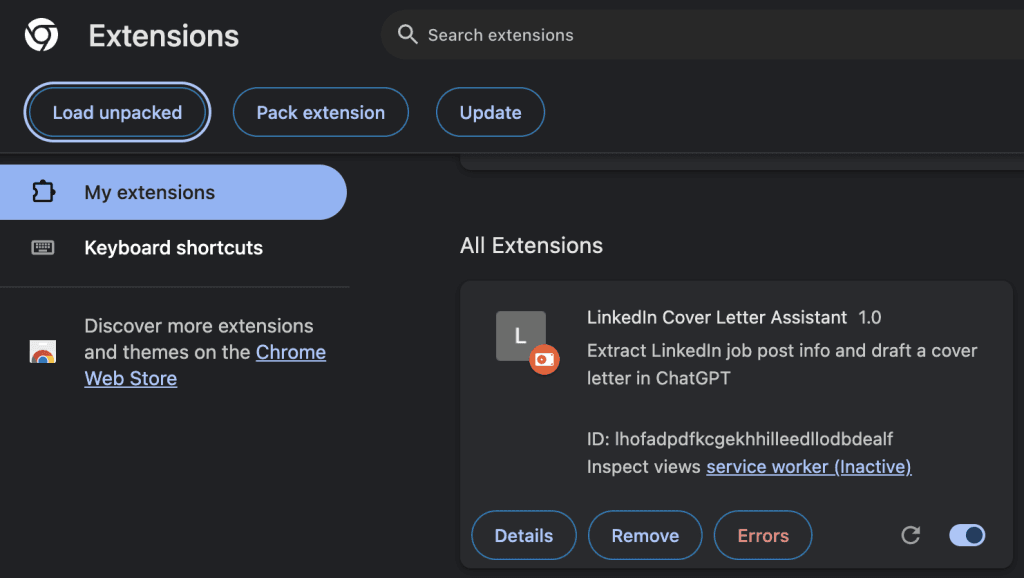Viewport: 1024px width, 578px height.
Task: Open the Keyboard shortcuts section
Action: (x=173, y=248)
